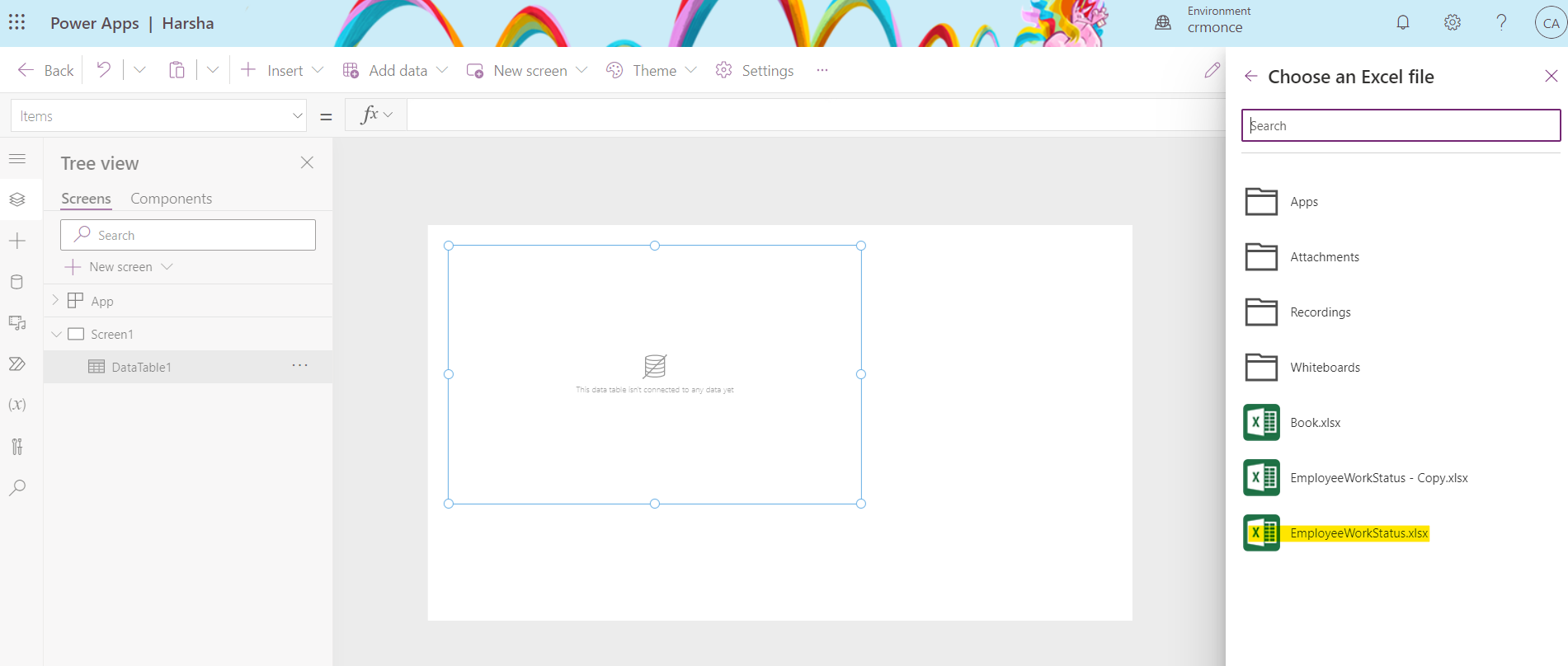1568x666 pixels.
Task: Click the Insert plus sidebar icon
Action: 17,241
